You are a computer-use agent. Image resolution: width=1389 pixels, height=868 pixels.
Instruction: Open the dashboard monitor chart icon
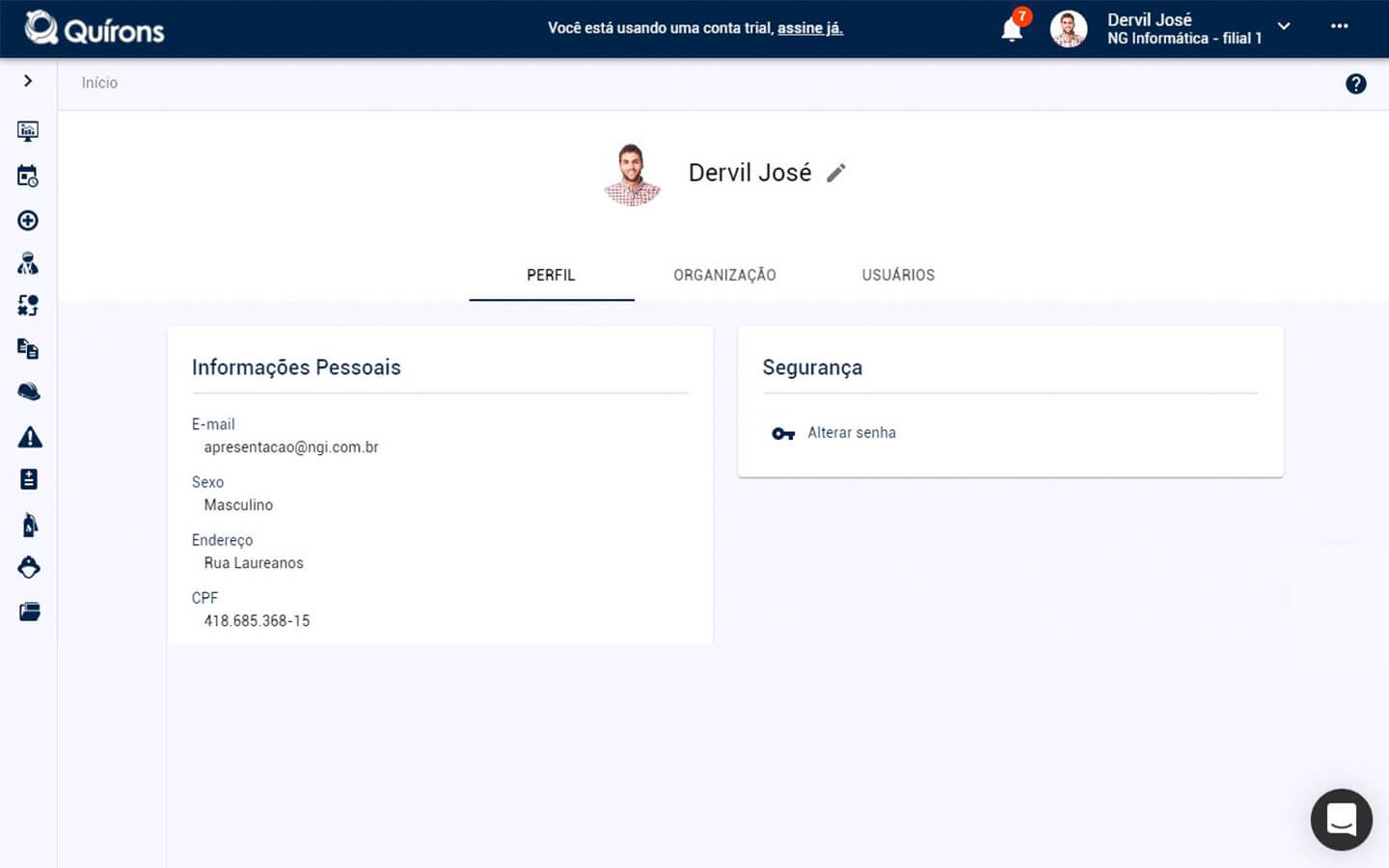pos(28,131)
